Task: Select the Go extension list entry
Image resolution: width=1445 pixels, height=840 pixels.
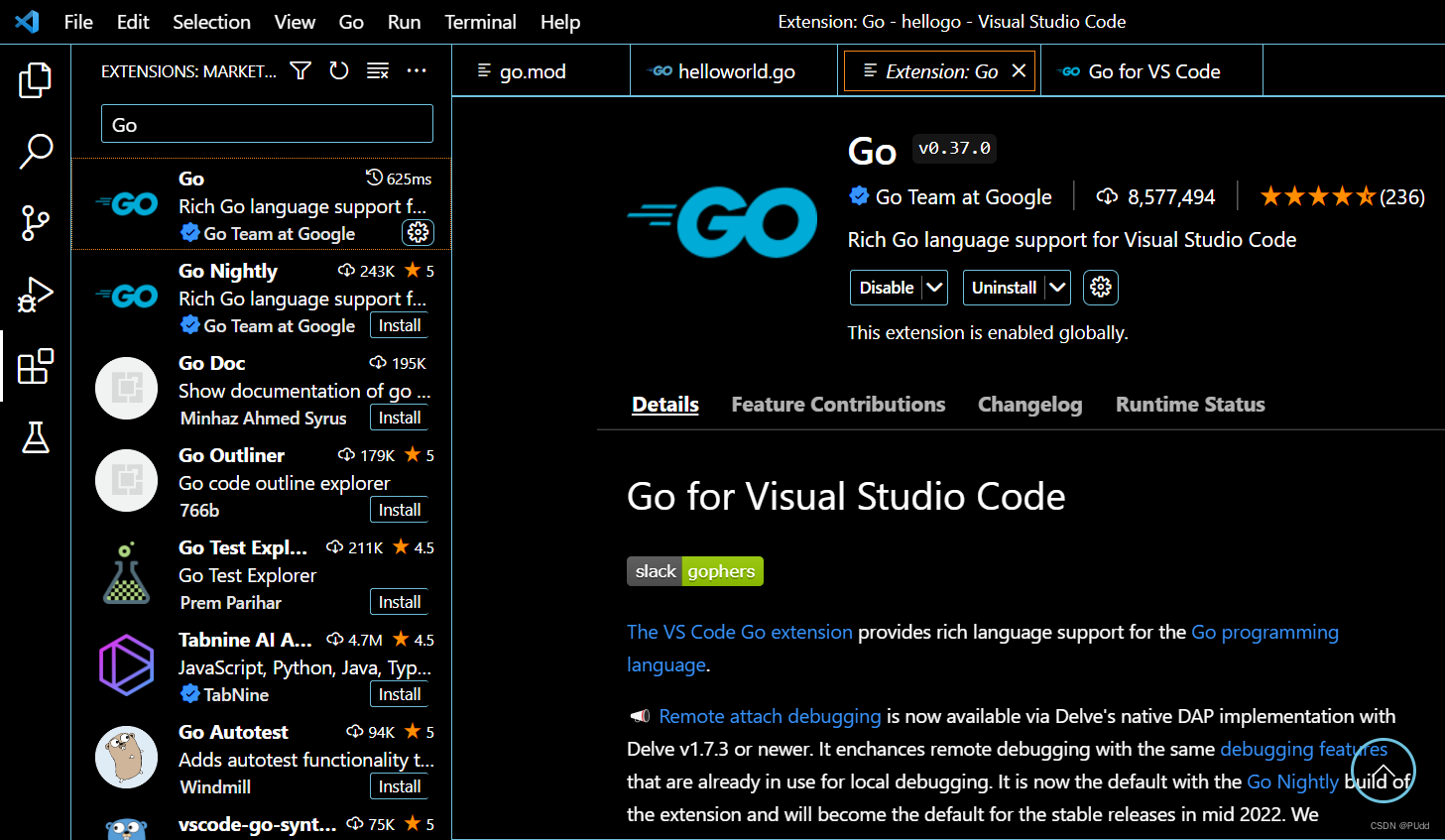Action: tap(262, 204)
